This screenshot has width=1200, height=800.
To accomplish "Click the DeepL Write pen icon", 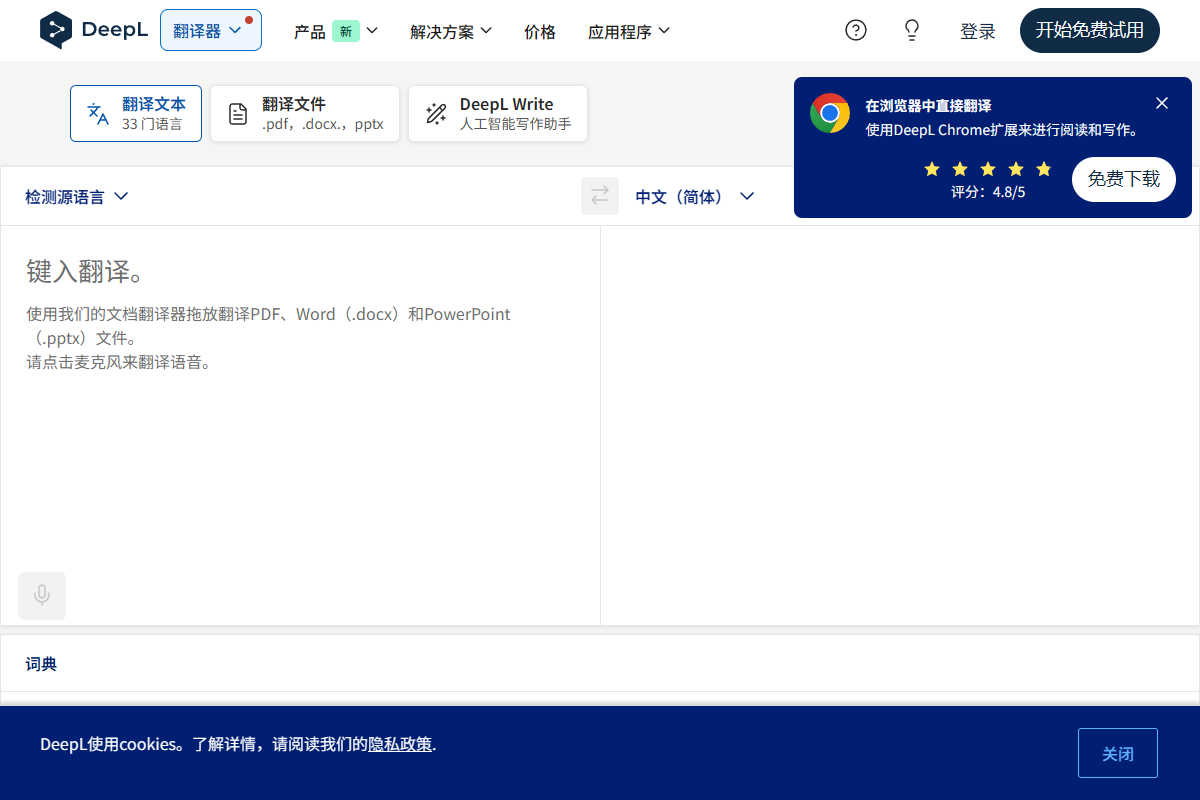I will (435, 113).
